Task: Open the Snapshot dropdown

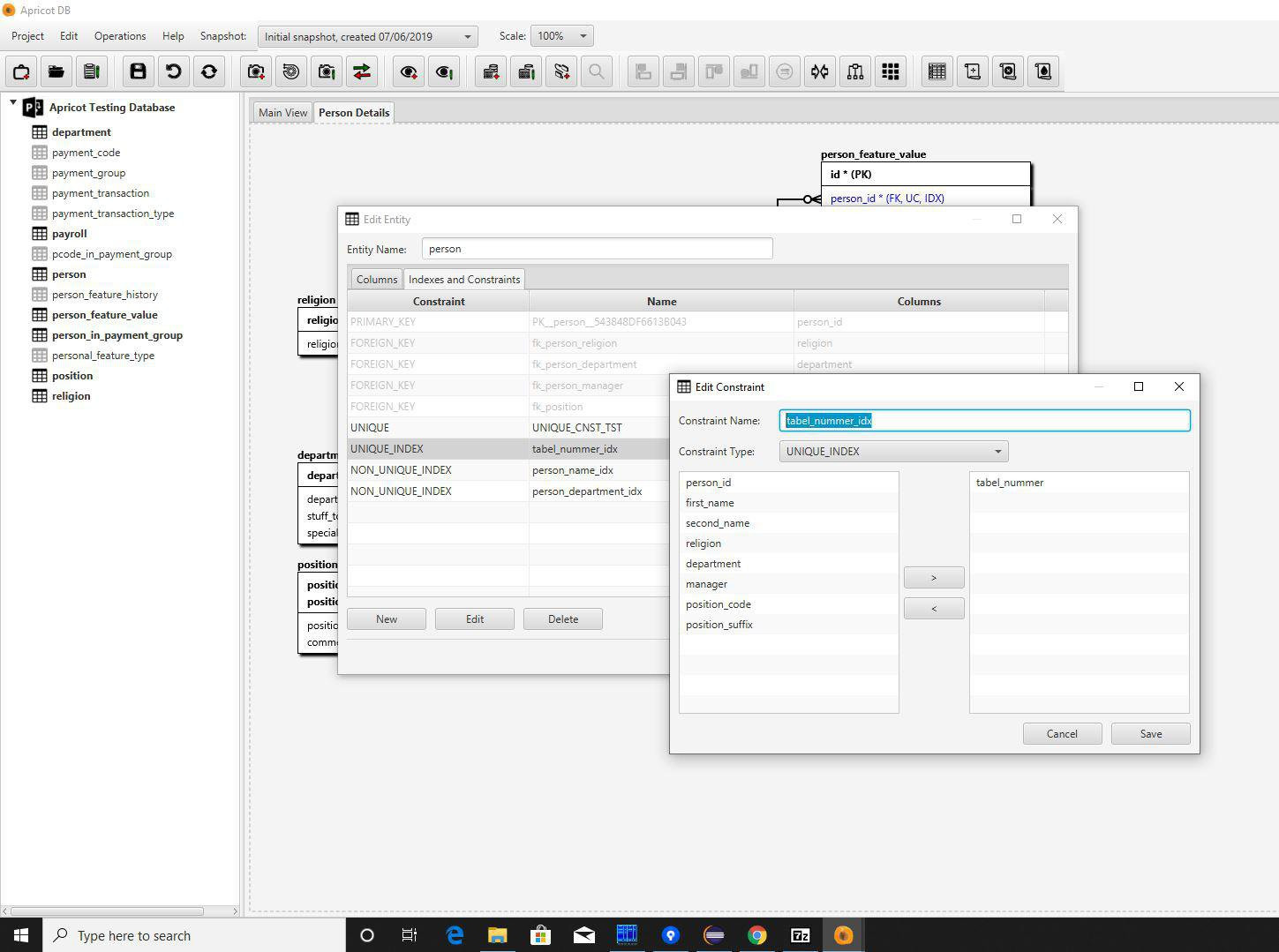Action: (x=368, y=36)
